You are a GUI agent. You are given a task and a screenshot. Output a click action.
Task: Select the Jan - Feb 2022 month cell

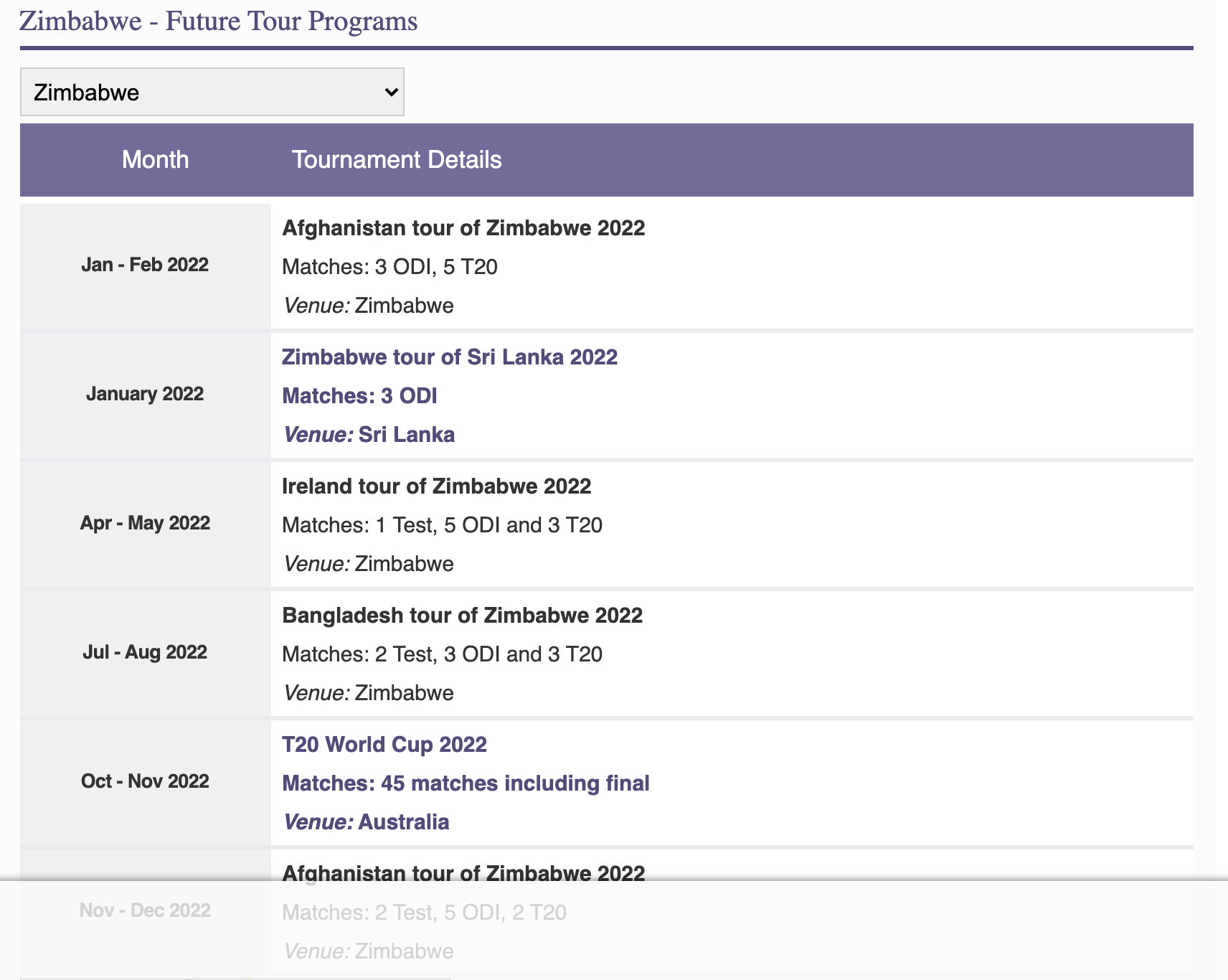tap(145, 265)
